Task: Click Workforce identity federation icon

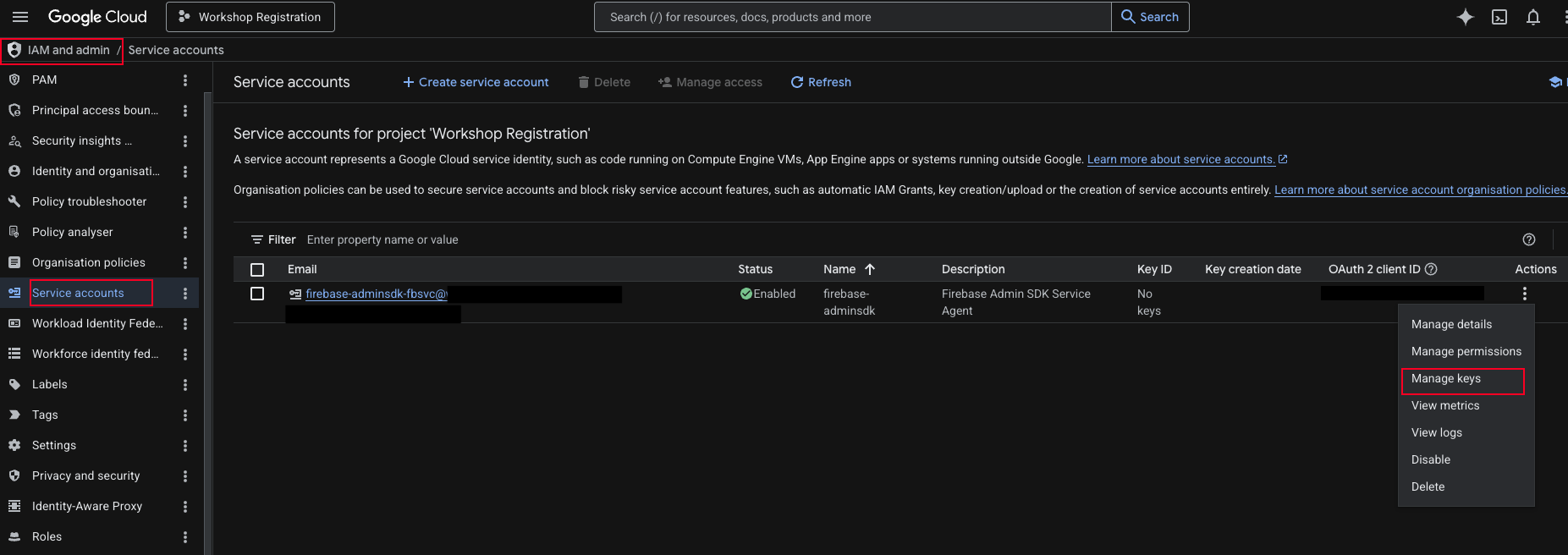Action: coord(14,354)
